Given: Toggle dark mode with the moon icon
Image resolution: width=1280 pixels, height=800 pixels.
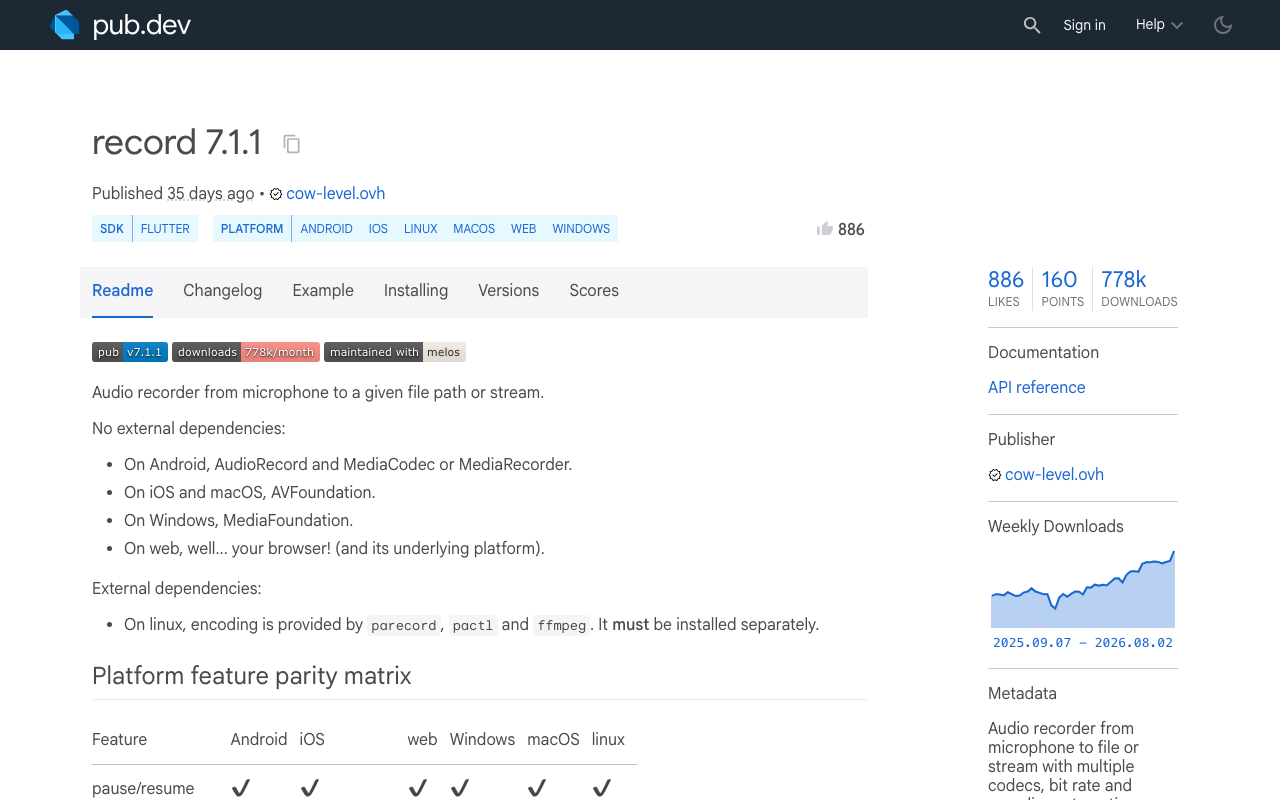Looking at the screenshot, I should point(1223,25).
